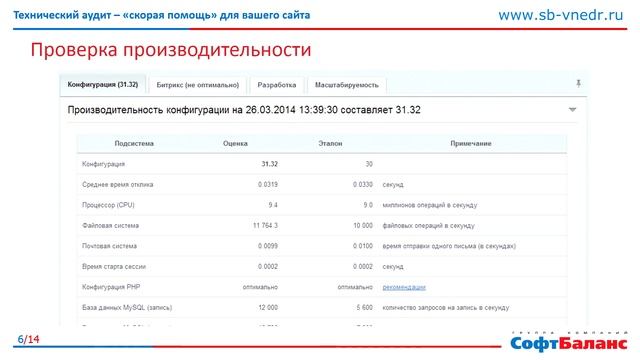Select База данных MySQL (запись) row
Viewport: 640px width, 360px height.
[x=322, y=307]
